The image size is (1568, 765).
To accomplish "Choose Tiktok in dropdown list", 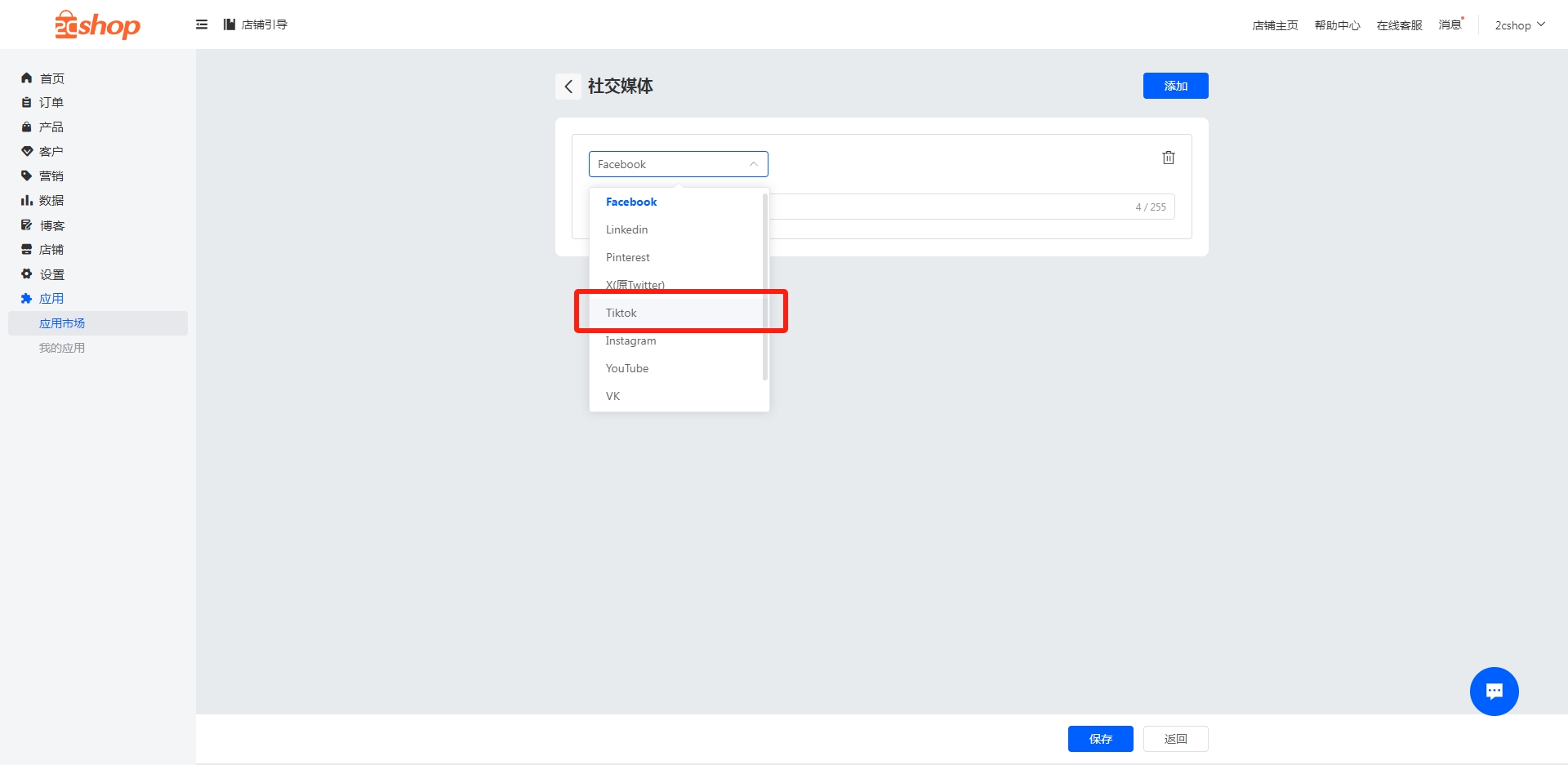I will point(677,313).
